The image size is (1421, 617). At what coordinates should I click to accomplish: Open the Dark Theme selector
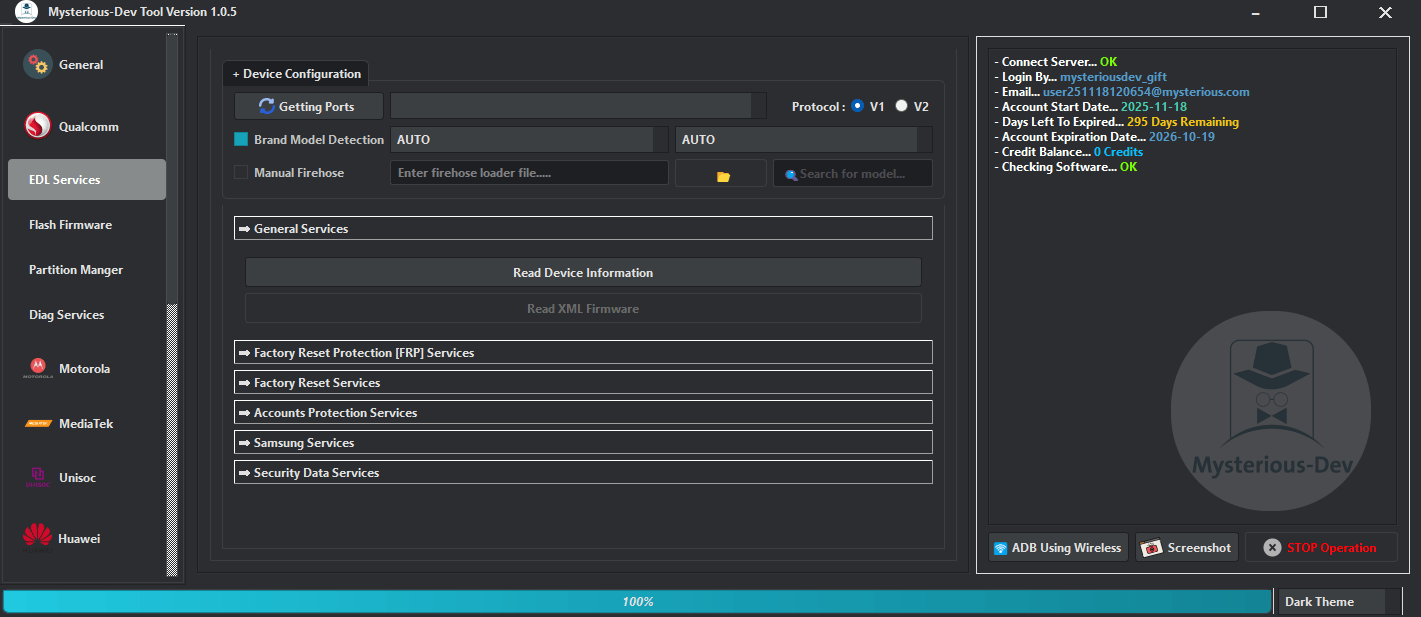1331,601
